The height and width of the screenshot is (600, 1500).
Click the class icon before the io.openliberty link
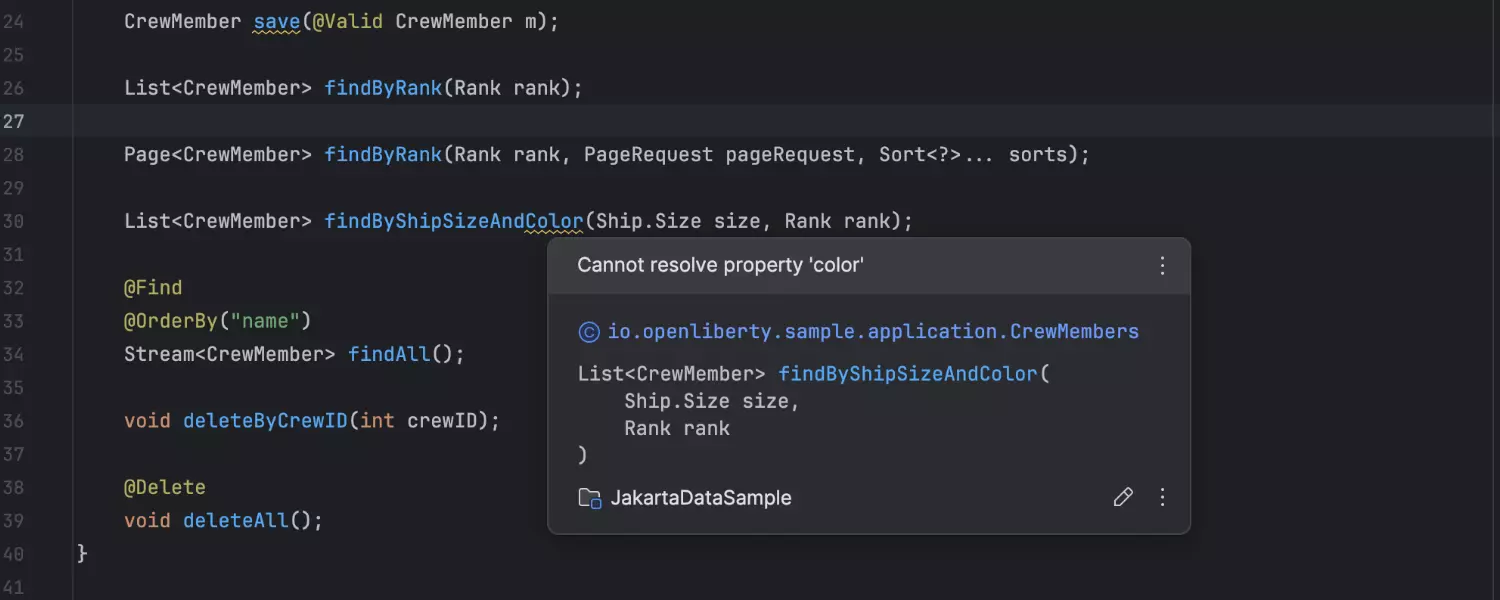tap(589, 332)
